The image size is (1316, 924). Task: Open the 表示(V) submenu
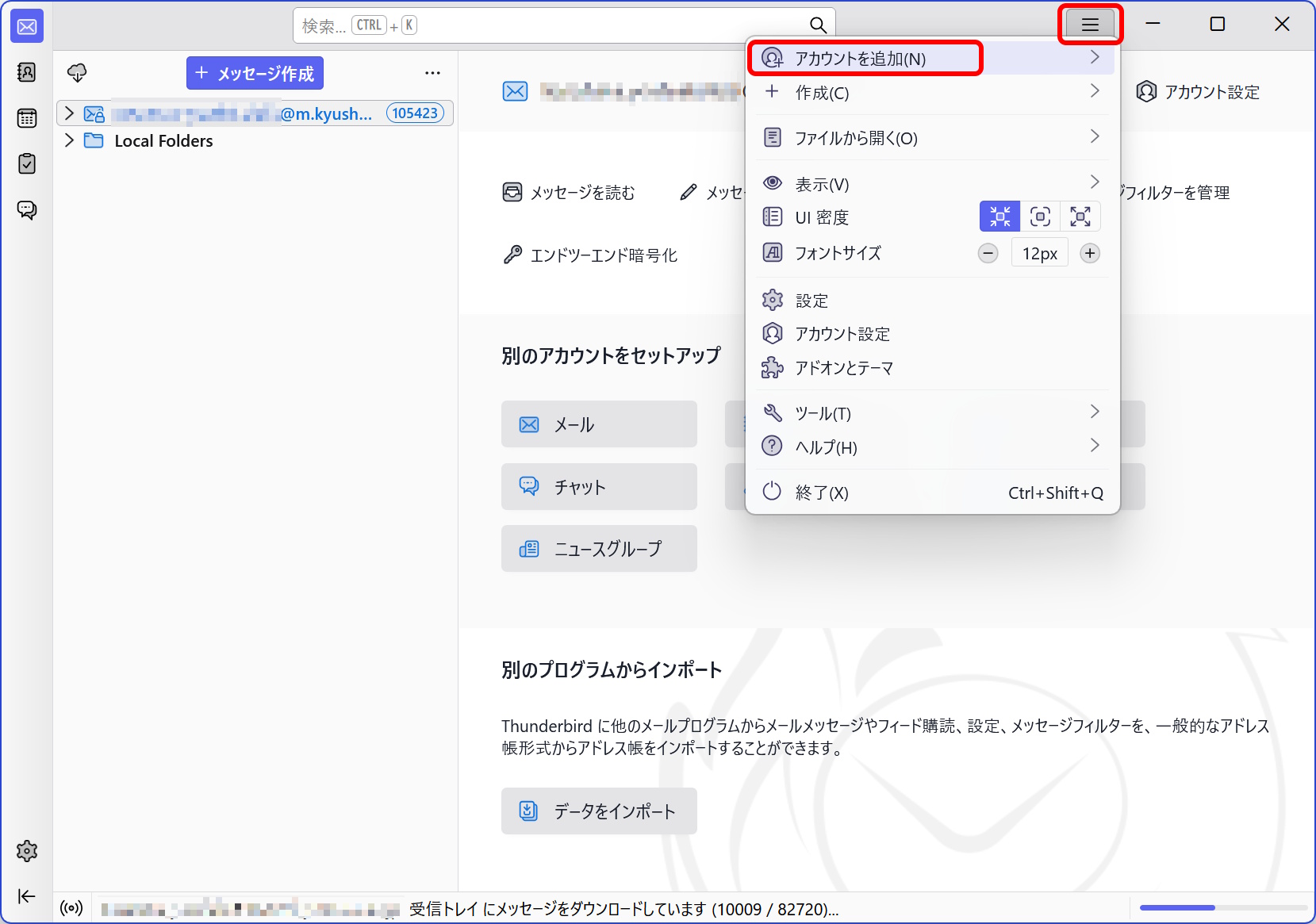click(x=932, y=184)
